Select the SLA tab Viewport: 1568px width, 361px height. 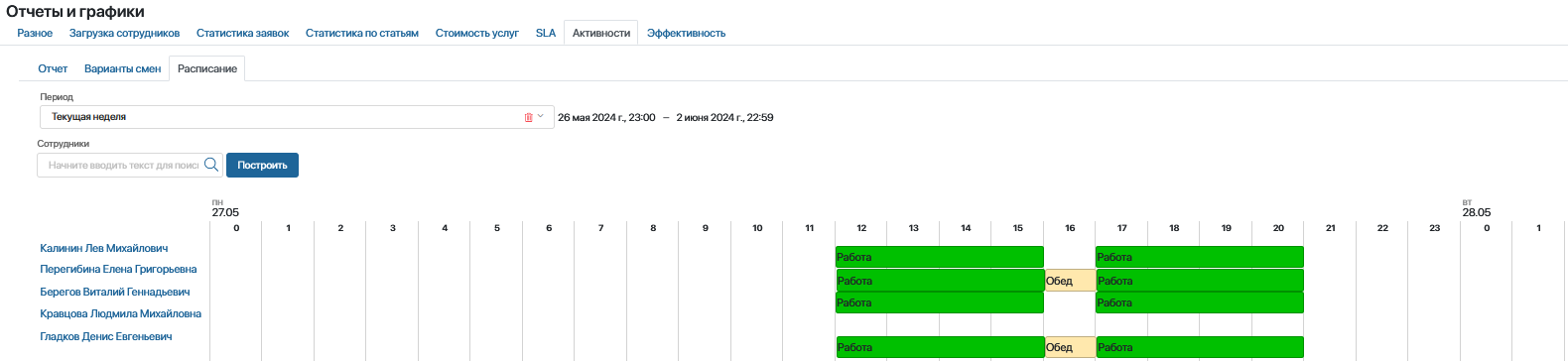click(546, 33)
